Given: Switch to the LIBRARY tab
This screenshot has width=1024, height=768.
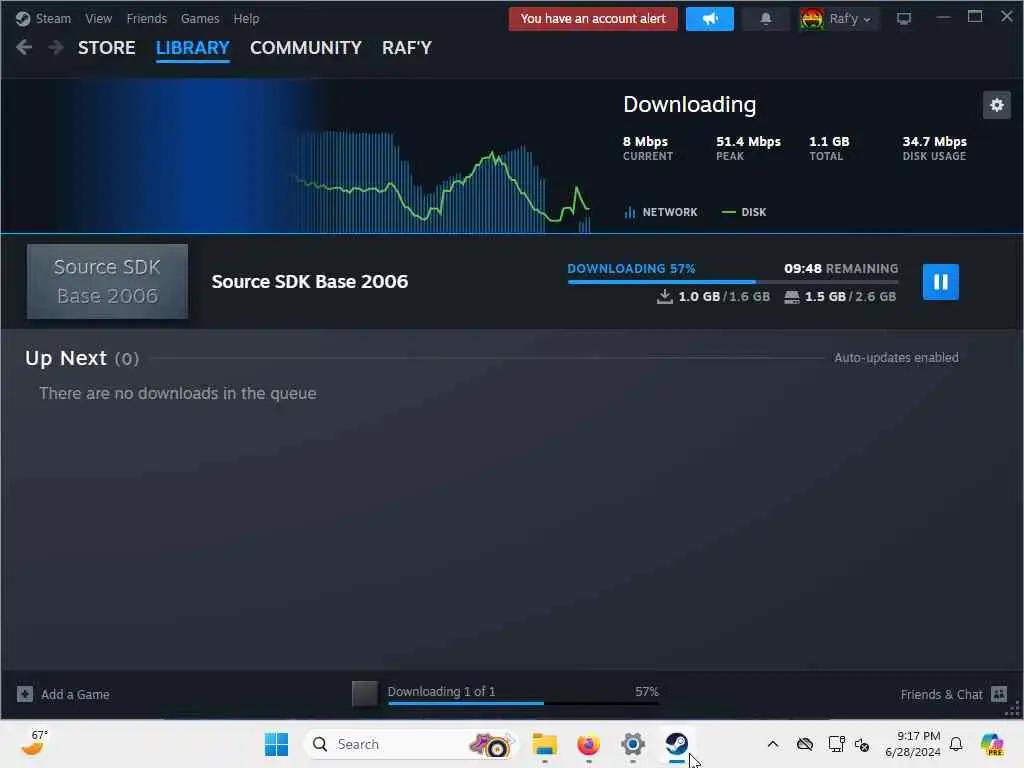Looking at the screenshot, I should click(x=193, y=48).
